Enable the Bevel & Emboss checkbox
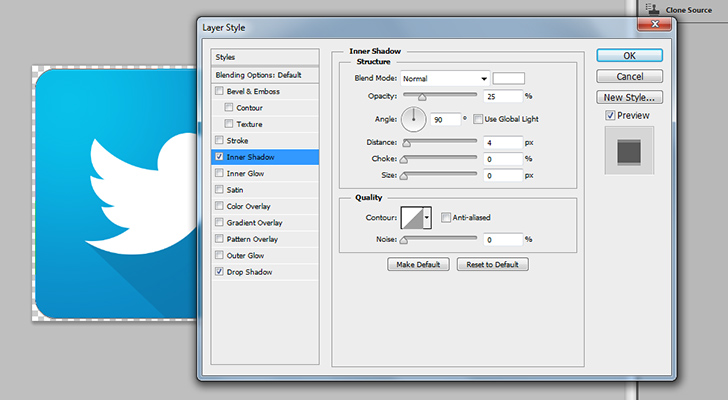The height and width of the screenshot is (400, 728). (x=219, y=91)
